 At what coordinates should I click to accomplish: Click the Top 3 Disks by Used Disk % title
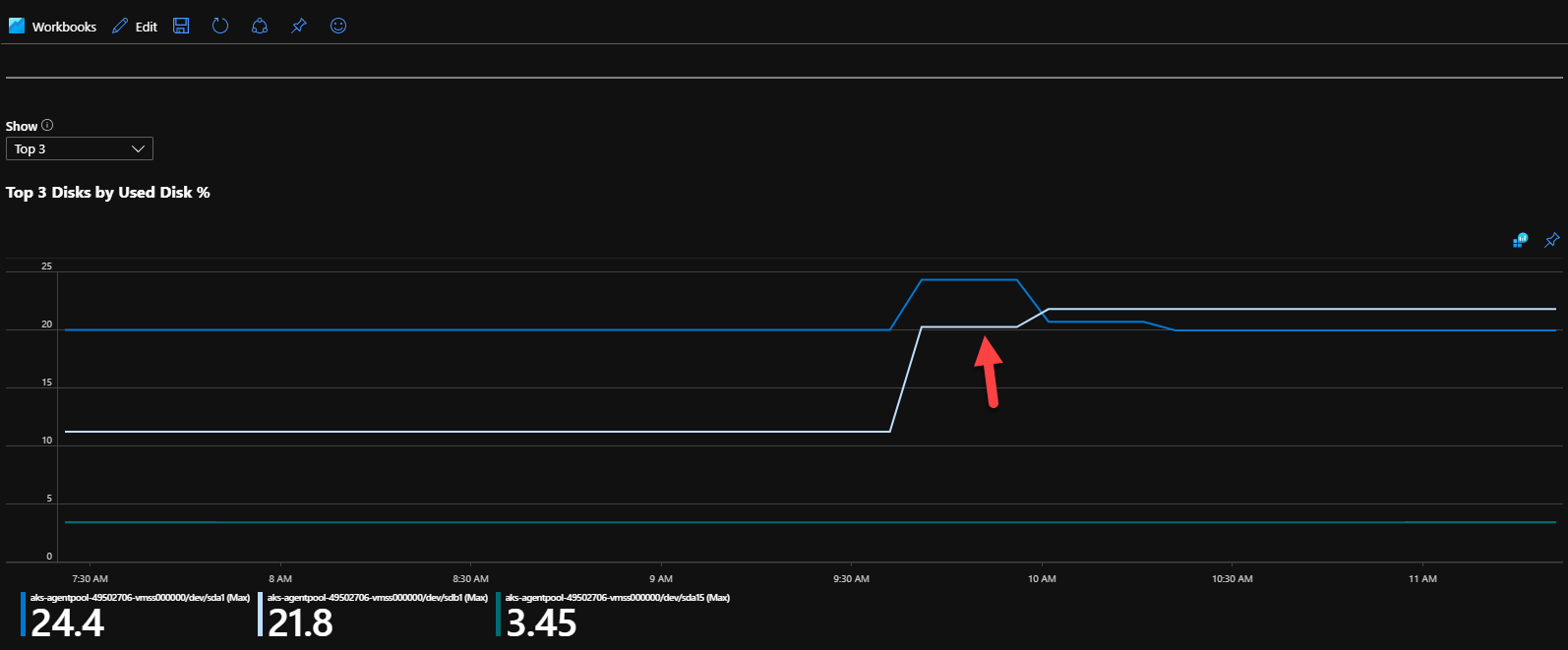(108, 192)
